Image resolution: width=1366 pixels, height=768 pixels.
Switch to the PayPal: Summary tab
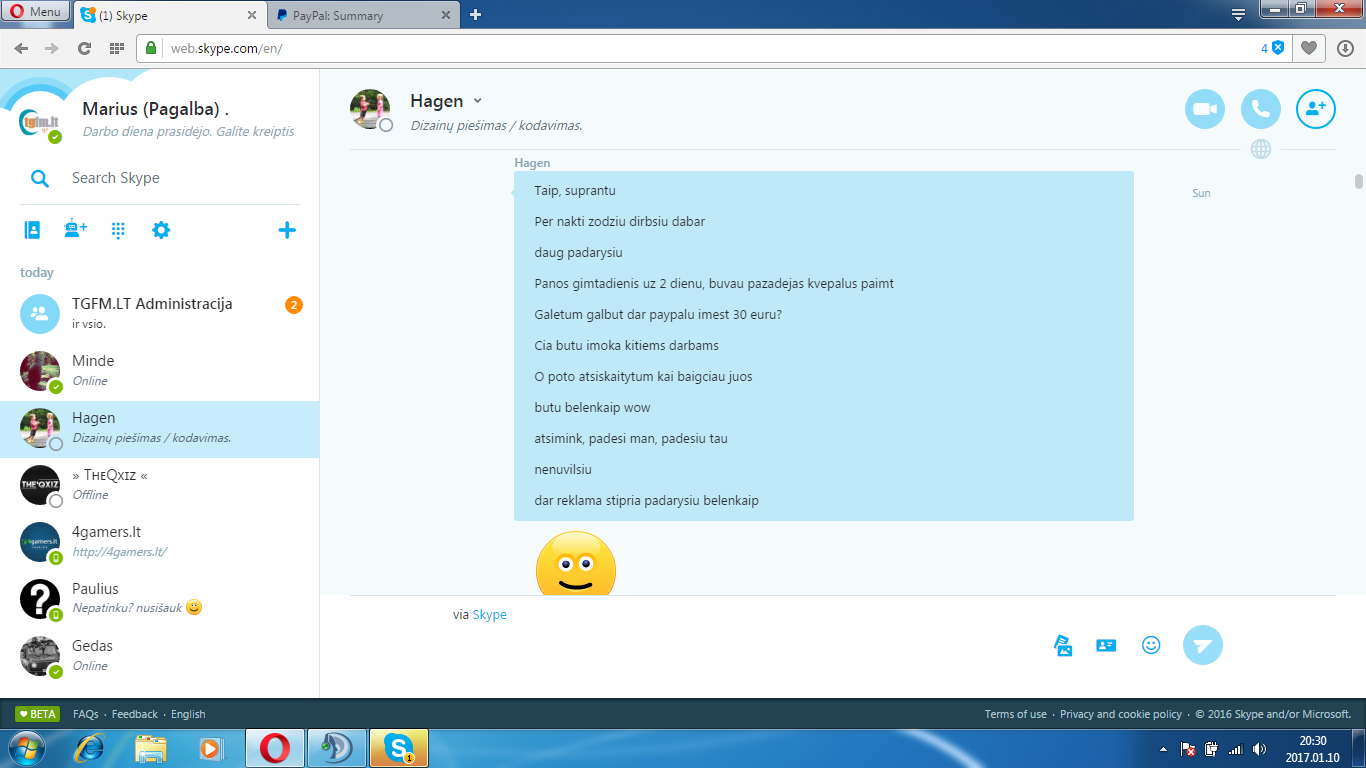pos(366,15)
